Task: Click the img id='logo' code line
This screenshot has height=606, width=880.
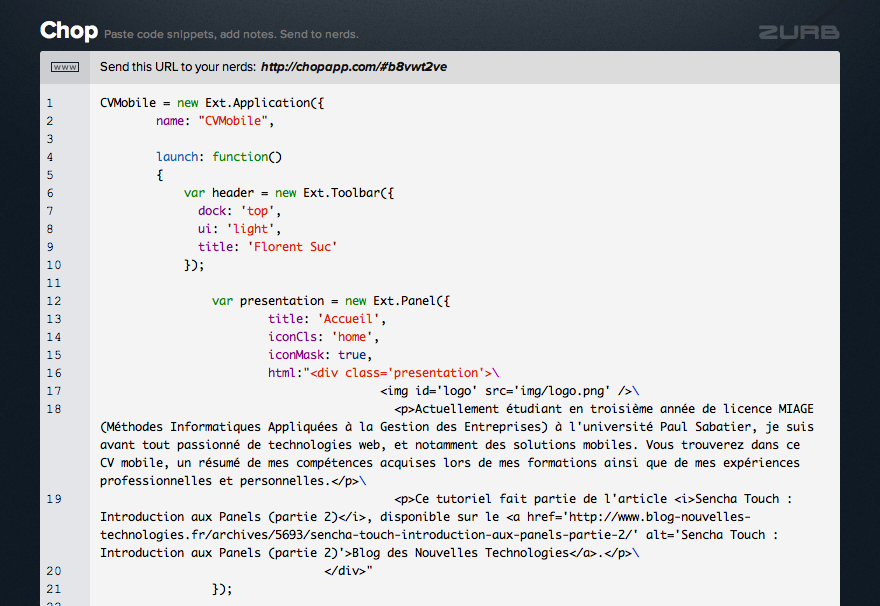Action: coord(510,391)
